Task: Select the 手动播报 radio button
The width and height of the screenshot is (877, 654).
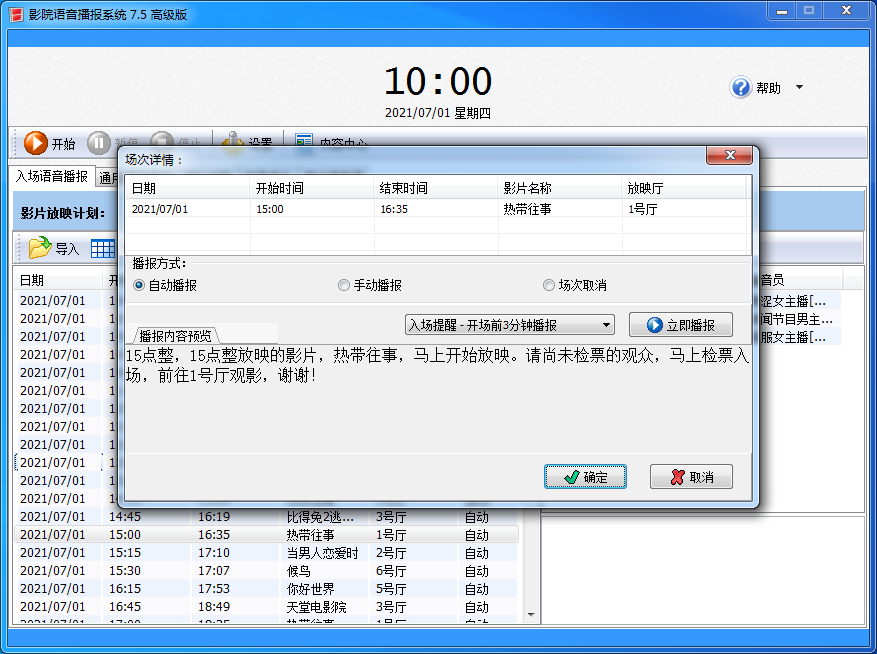Action: tap(344, 285)
